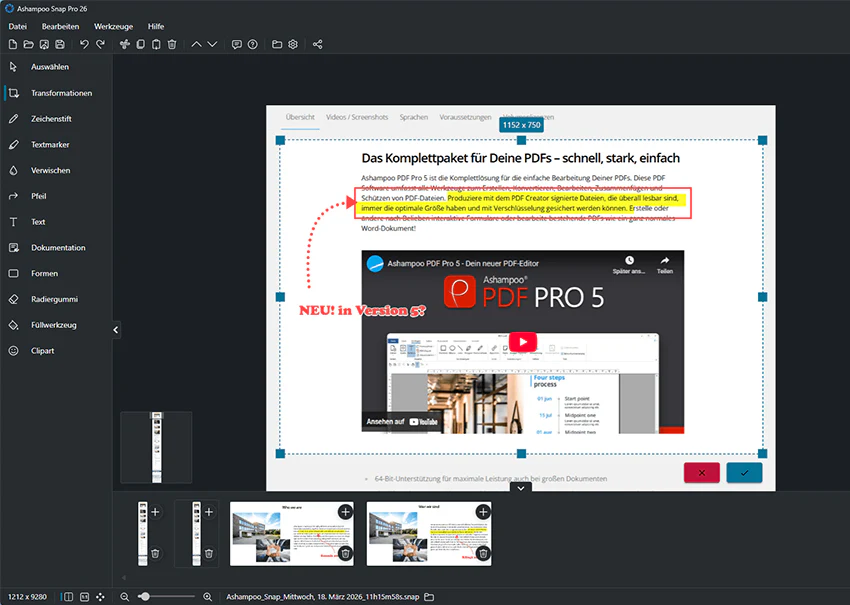Click the pinwheel toolbar icon
Viewport: 850px width, 605px height.
(x=125, y=44)
